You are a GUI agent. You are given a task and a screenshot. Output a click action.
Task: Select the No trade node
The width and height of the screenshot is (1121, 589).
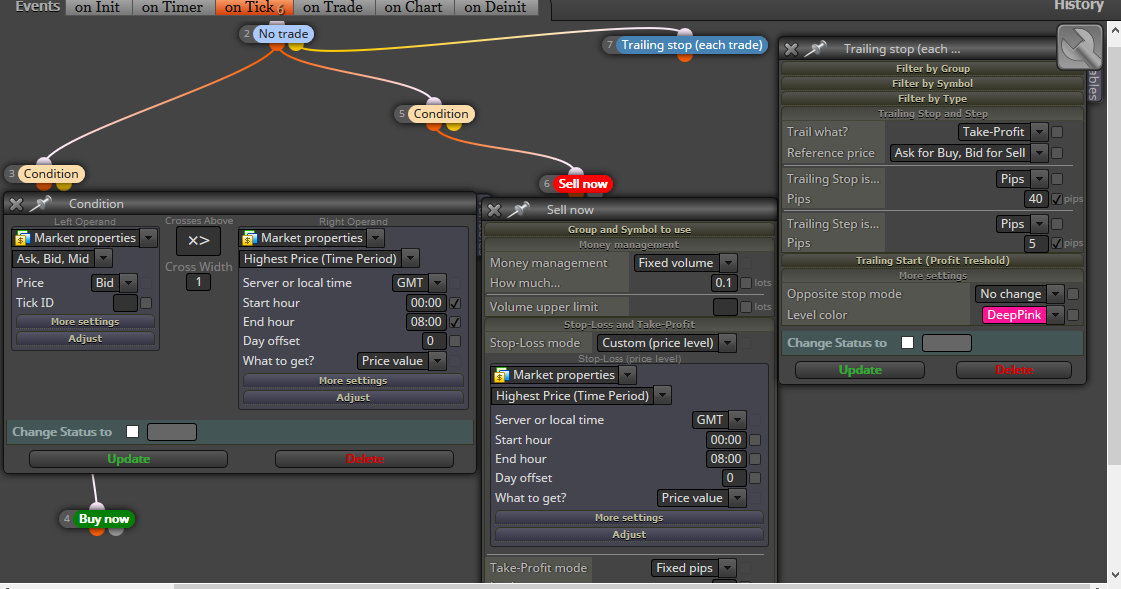[x=283, y=34]
